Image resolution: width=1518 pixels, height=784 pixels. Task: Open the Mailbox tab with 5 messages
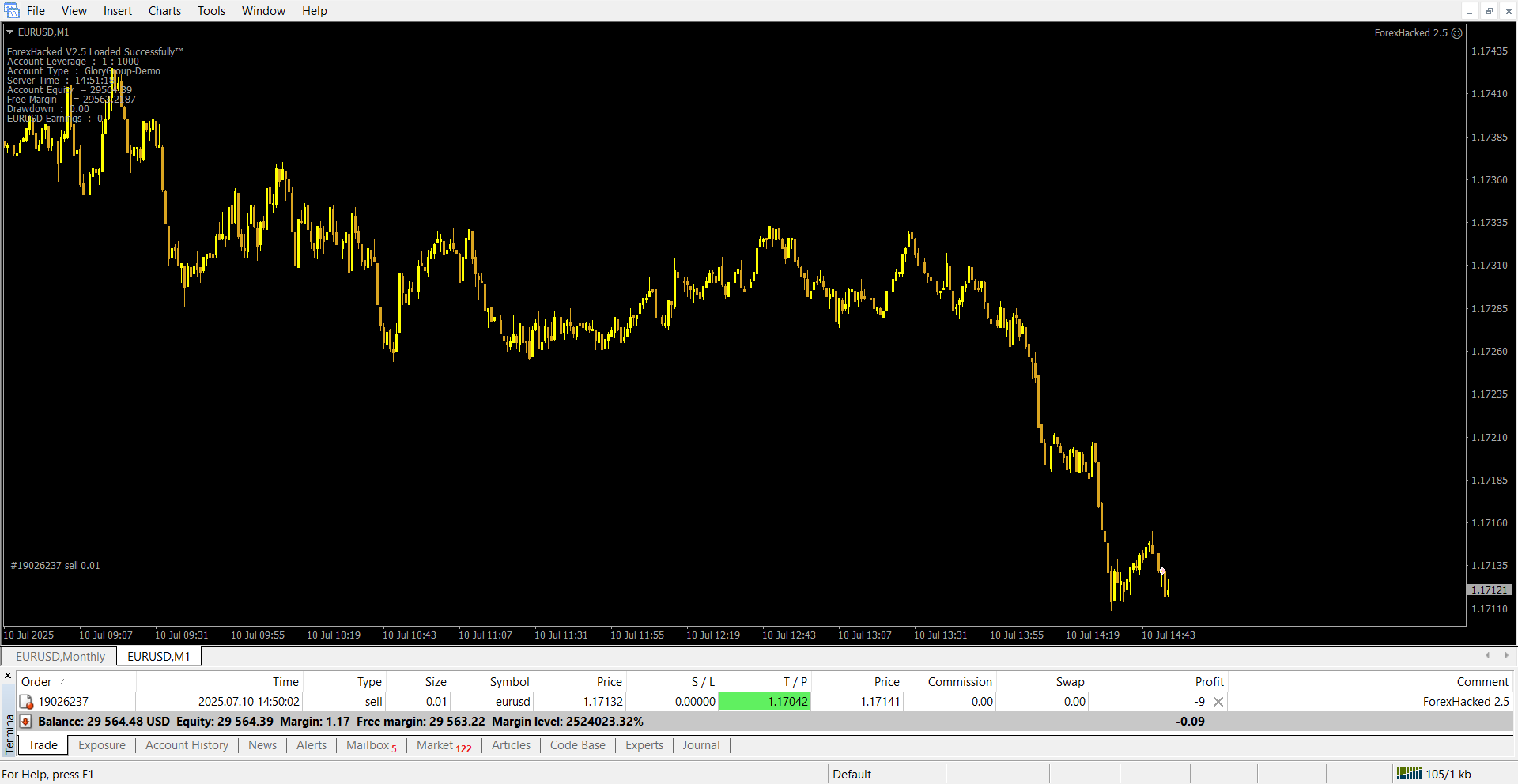tap(371, 745)
